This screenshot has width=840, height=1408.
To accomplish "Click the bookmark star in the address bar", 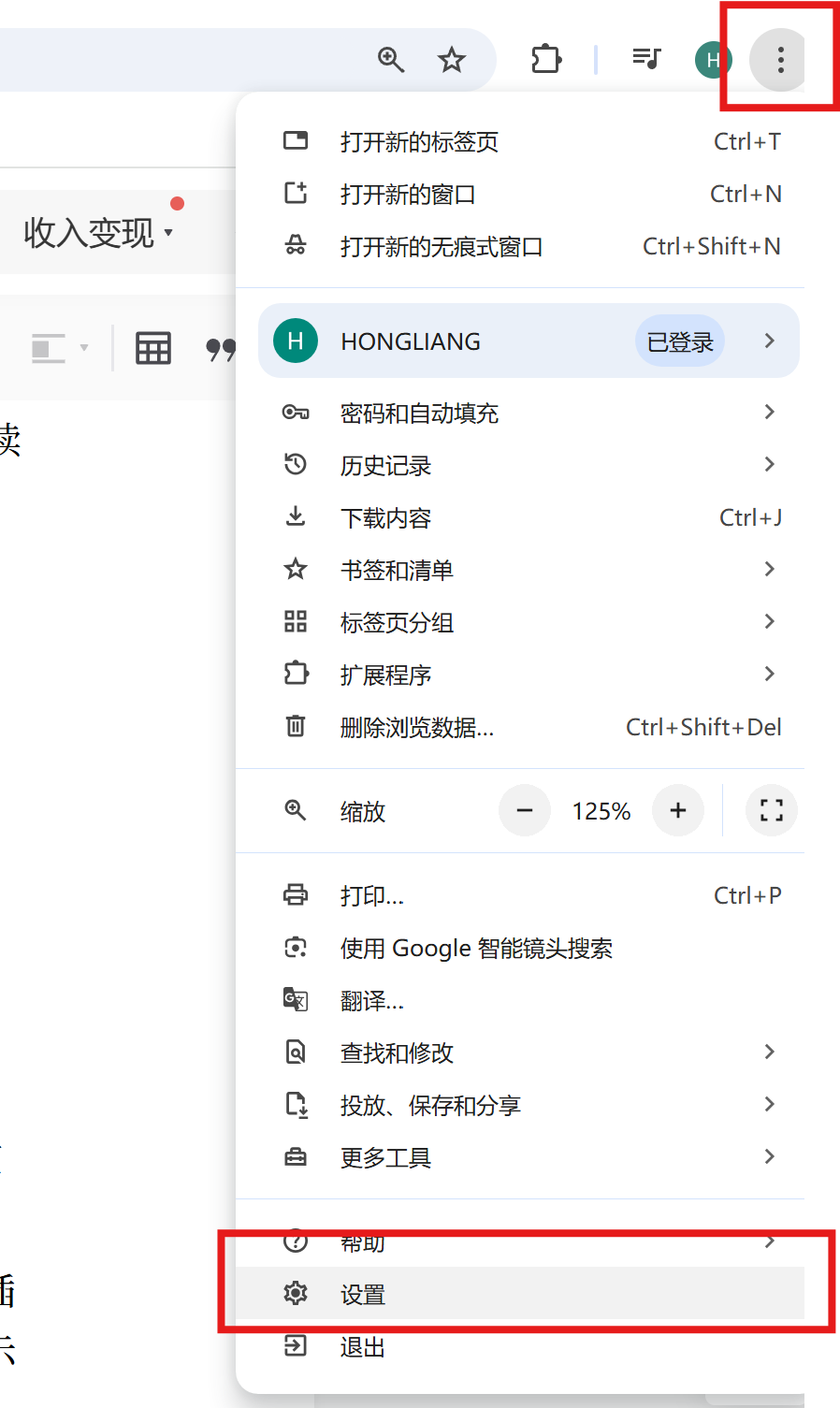I will pos(452,59).
